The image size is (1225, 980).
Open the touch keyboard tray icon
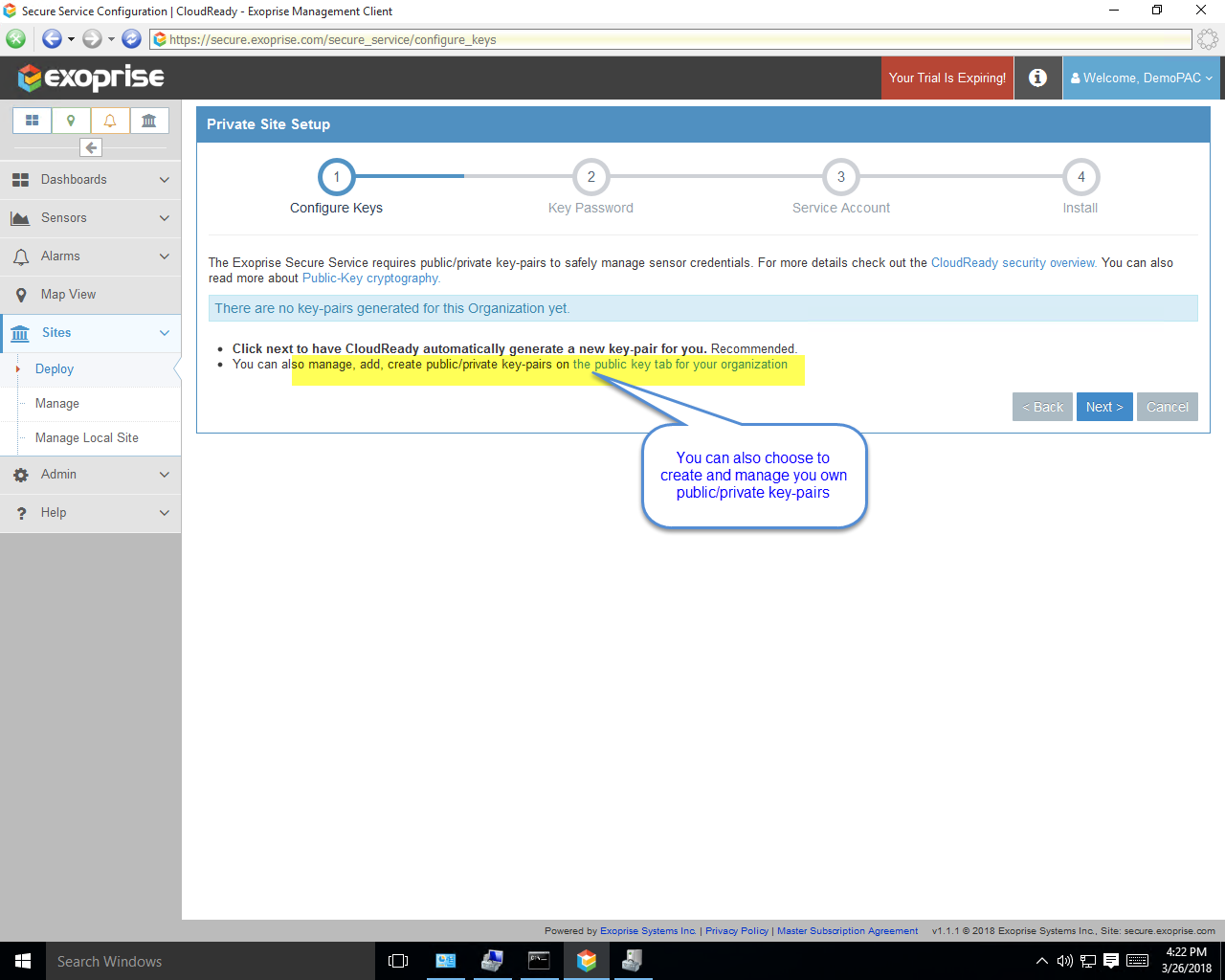pyautogui.click(x=1138, y=961)
